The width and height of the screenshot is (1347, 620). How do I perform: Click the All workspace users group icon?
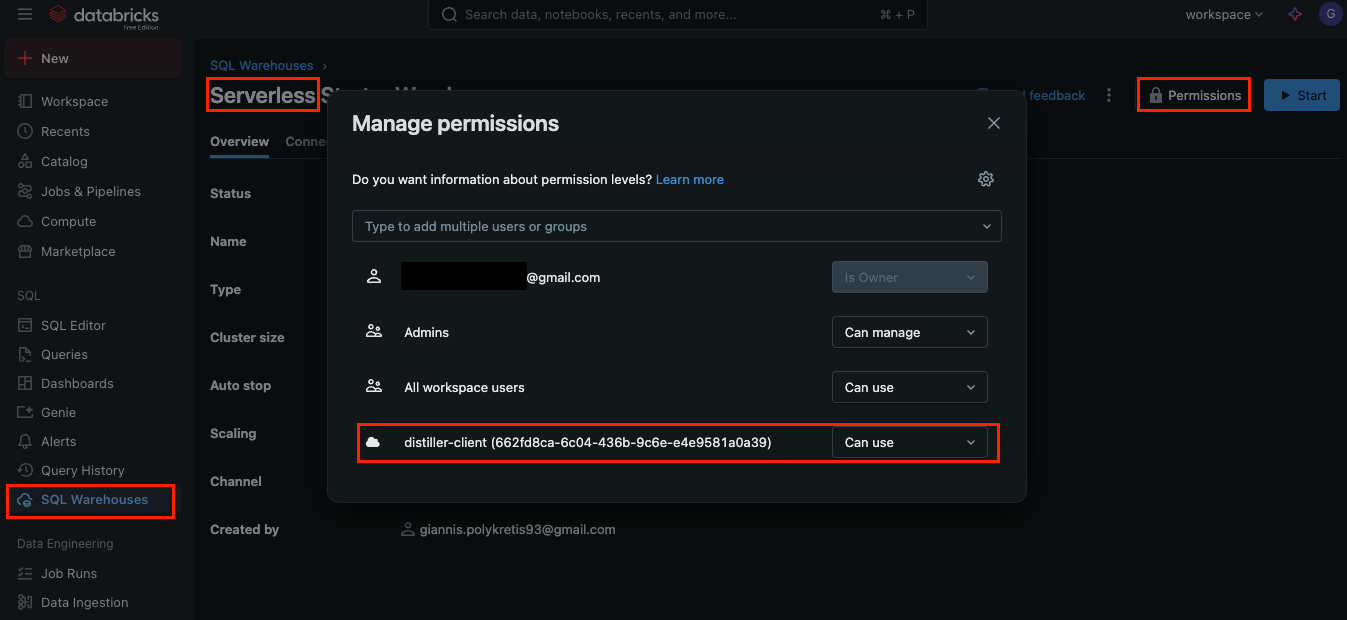coord(374,387)
